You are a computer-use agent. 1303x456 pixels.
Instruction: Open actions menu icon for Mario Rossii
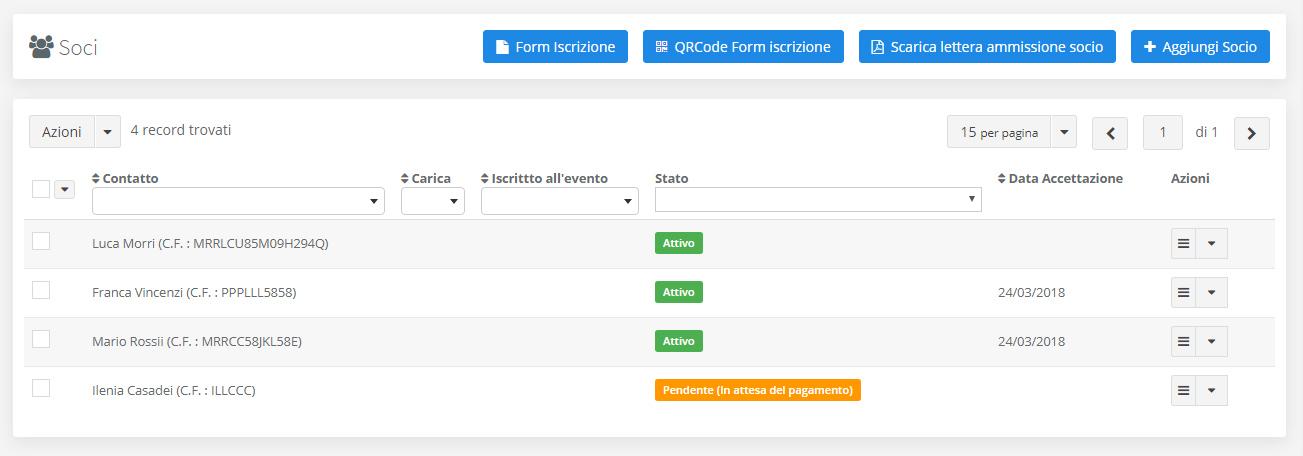pos(1183,341)
